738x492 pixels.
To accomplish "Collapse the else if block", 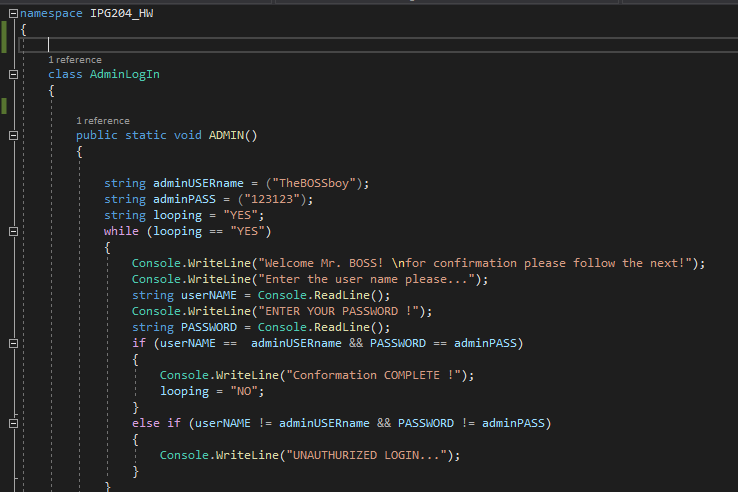I will 13,424.
